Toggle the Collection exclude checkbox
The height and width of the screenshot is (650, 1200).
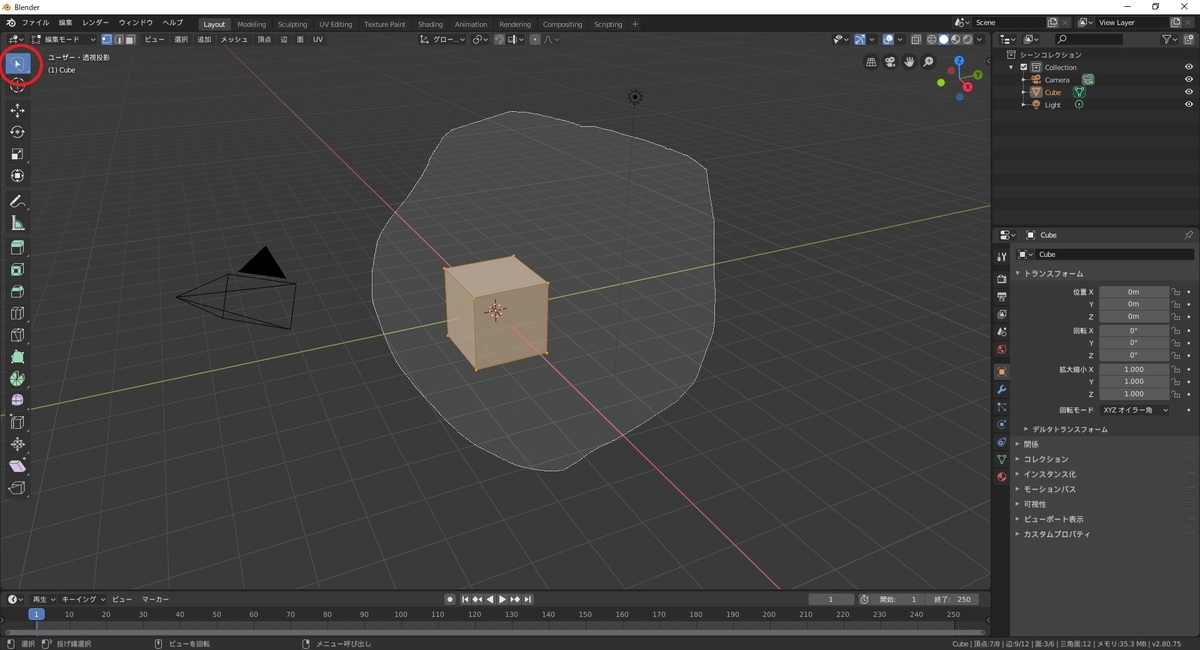coord(1024,67)
